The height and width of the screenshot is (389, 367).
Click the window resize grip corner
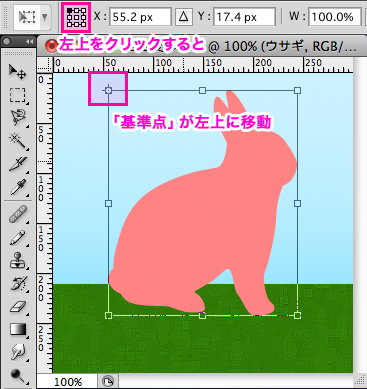tap(359, 381)
